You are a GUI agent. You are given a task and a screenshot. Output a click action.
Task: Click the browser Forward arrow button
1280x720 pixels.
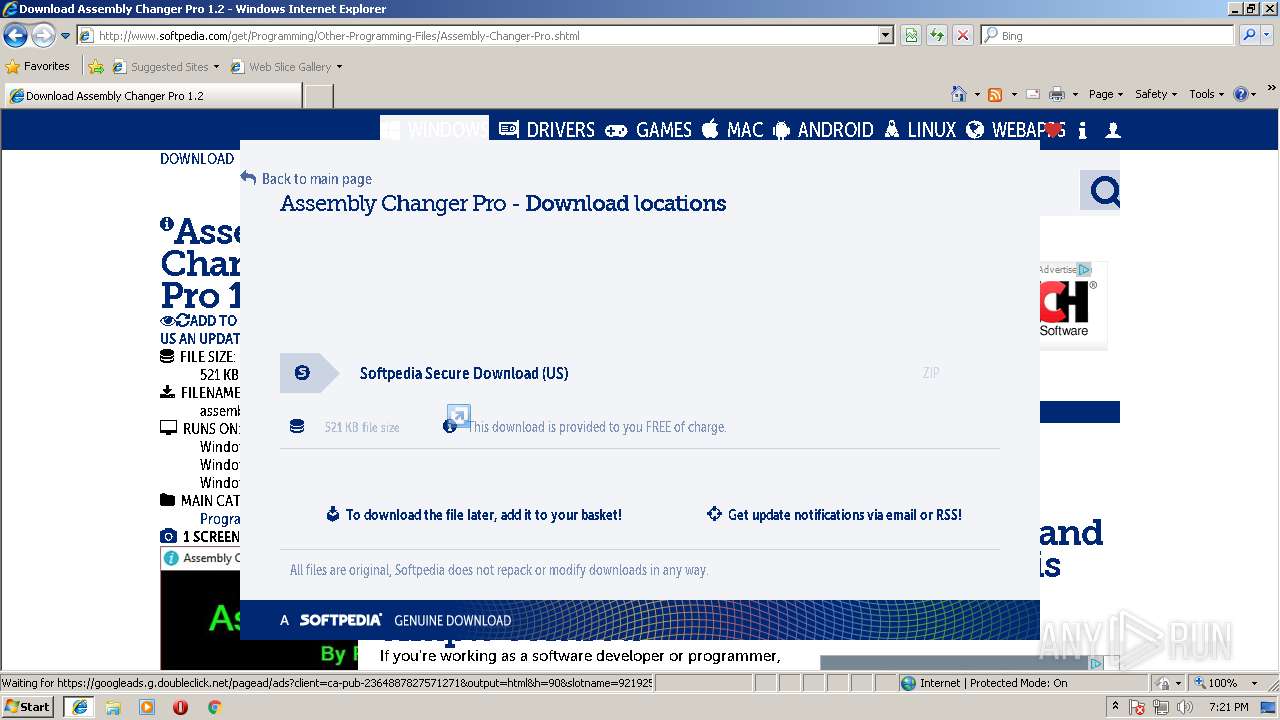[43, 36]
